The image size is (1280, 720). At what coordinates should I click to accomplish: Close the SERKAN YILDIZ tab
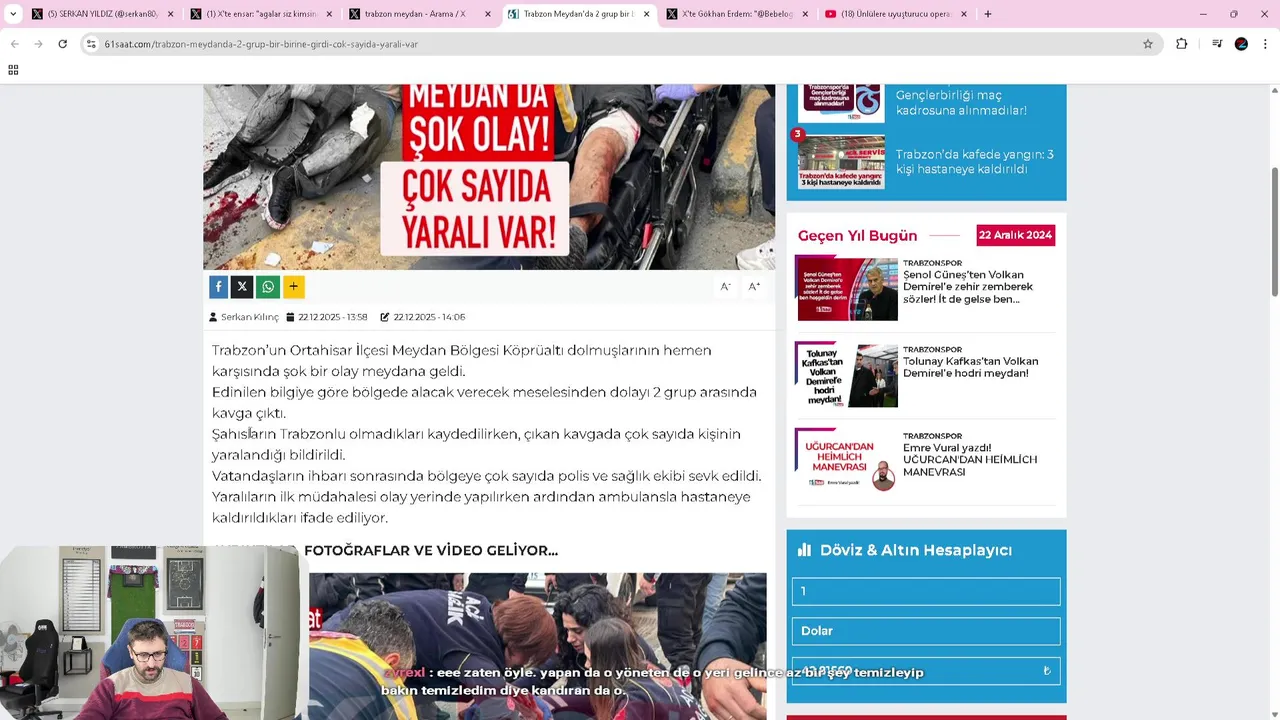pos(170,14)
